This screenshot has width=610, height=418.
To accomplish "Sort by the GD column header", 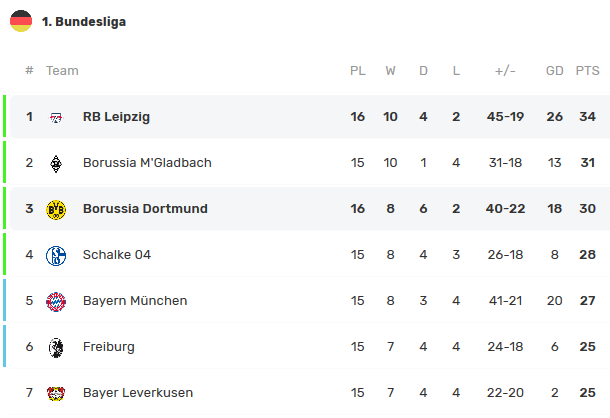I will (554, 71).
